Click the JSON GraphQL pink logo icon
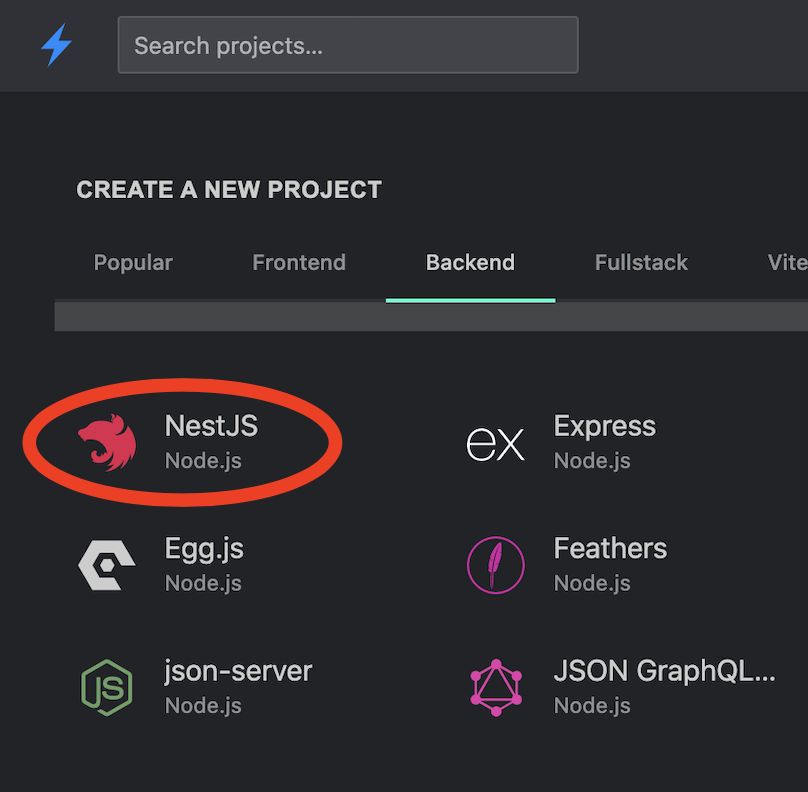 coord(496,687)
